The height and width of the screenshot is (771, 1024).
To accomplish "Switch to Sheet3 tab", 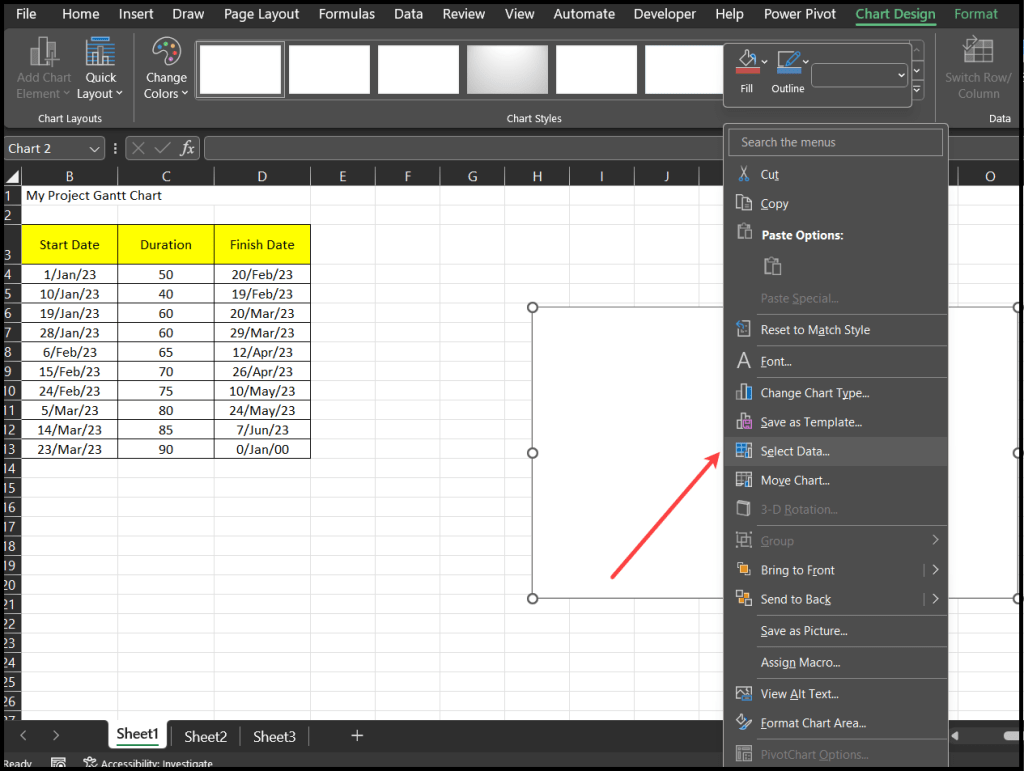I will (x=274, y=736).
